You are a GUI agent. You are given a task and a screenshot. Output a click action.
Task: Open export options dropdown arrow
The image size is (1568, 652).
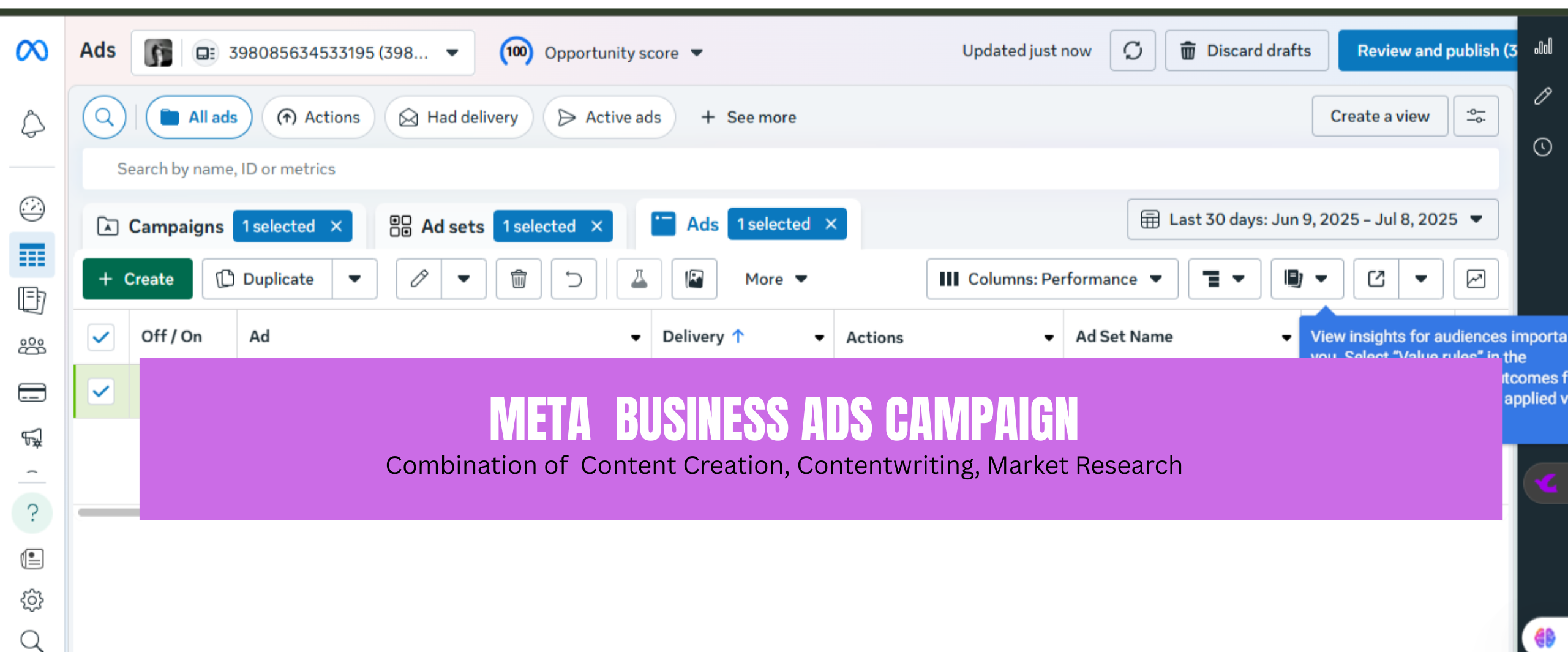pyautogui.click(x=1421, y=279)
